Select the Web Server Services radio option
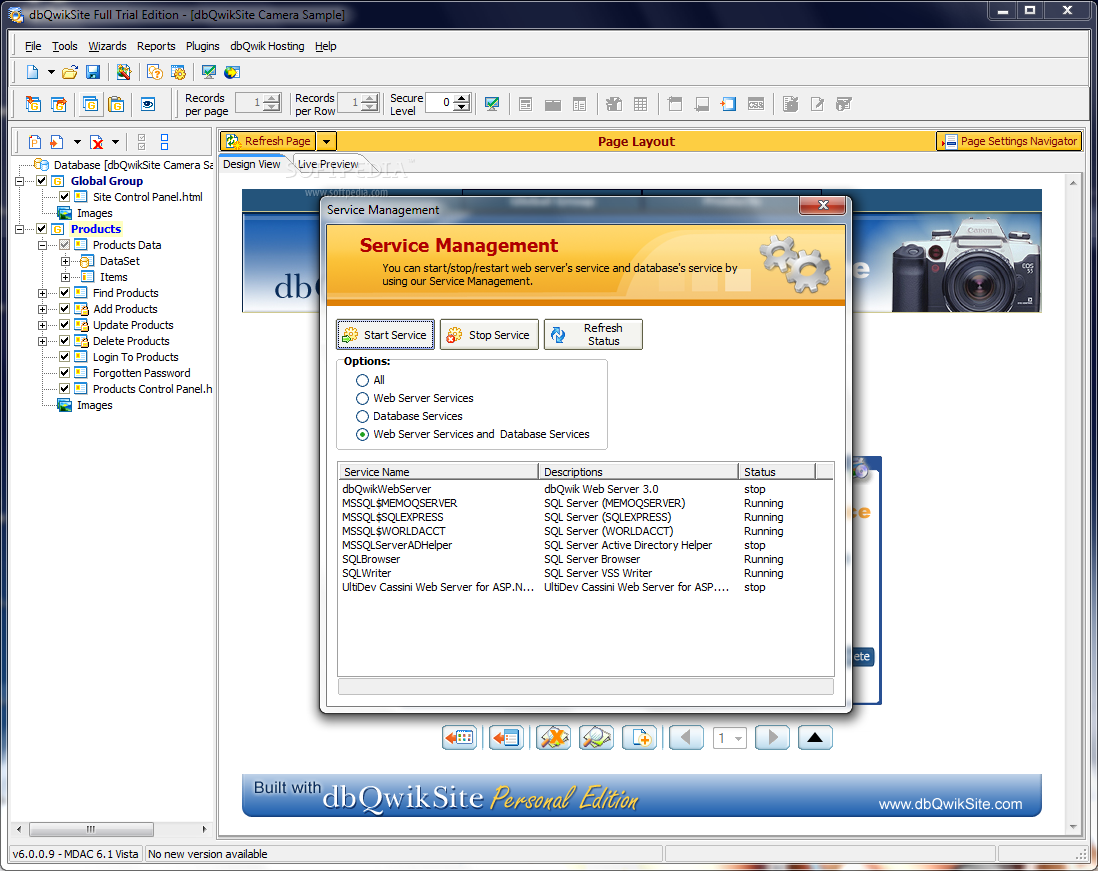Screen dimensions: 1098x871 pos(362,398)
